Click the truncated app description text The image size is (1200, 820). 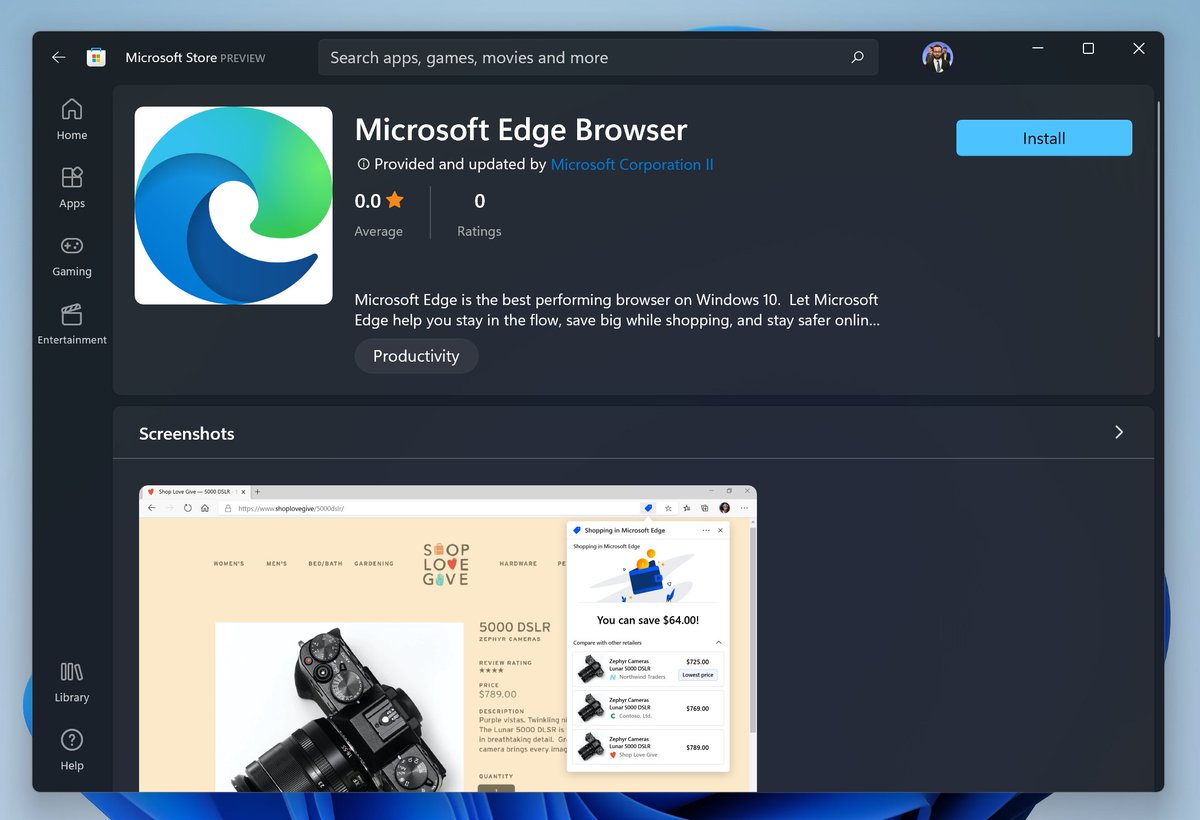pos(617,310)
